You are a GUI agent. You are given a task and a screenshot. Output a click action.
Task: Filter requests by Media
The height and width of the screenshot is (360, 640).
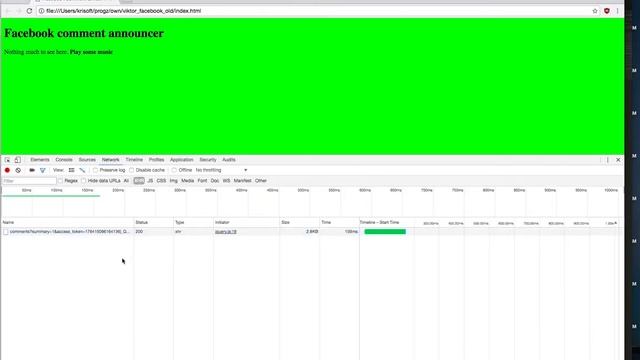[x=187, y=181]
